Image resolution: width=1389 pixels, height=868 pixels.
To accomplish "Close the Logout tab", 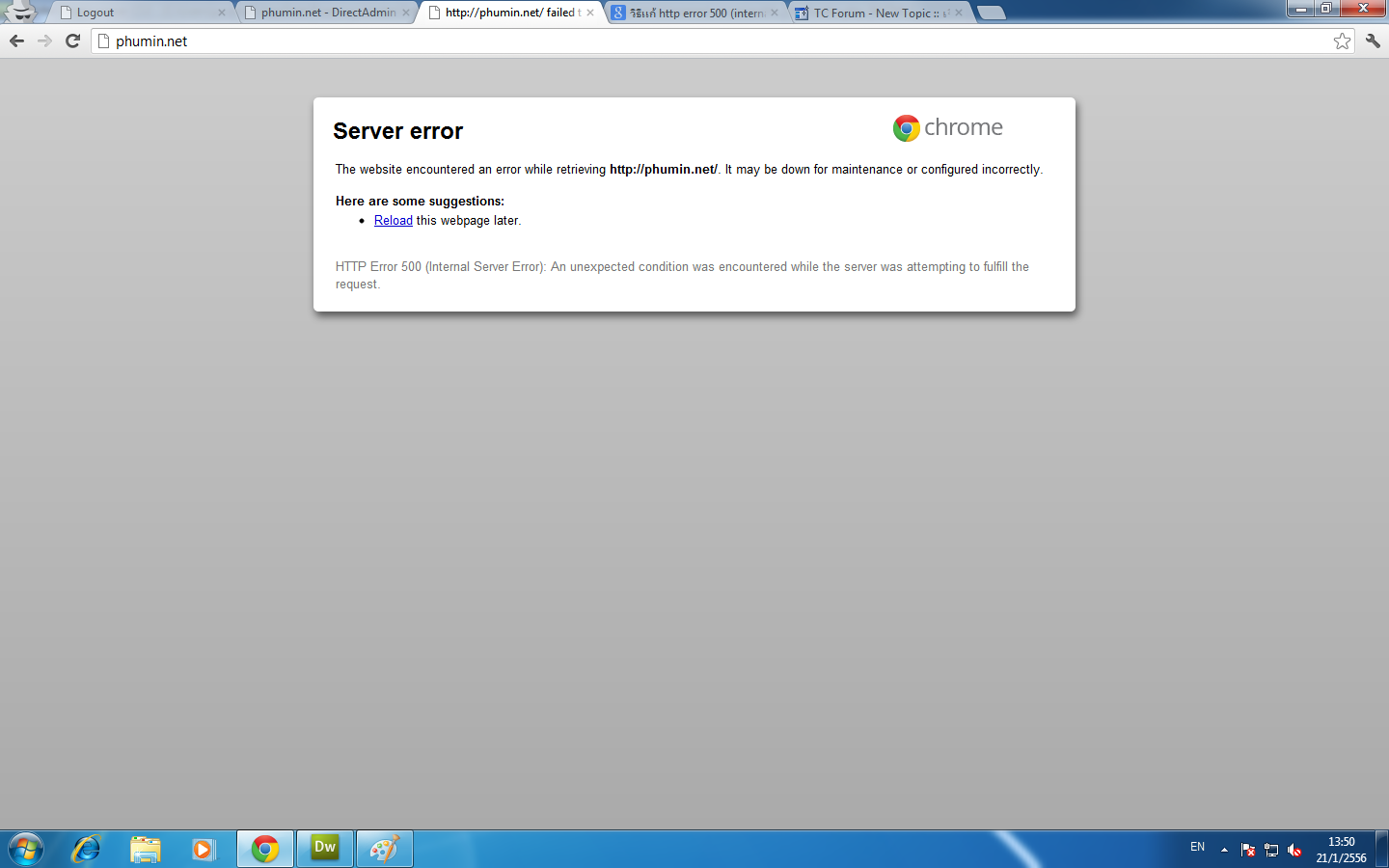I will (x=222, y=13).
